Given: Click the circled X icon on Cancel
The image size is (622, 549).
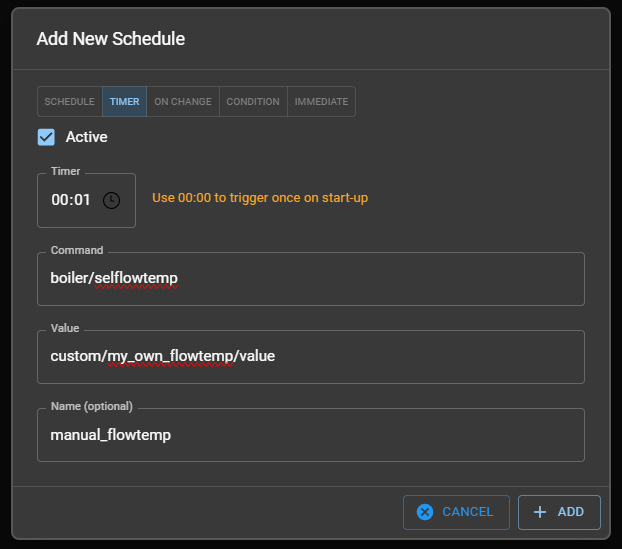Looking at the screenshot, I should coord(425,512).
